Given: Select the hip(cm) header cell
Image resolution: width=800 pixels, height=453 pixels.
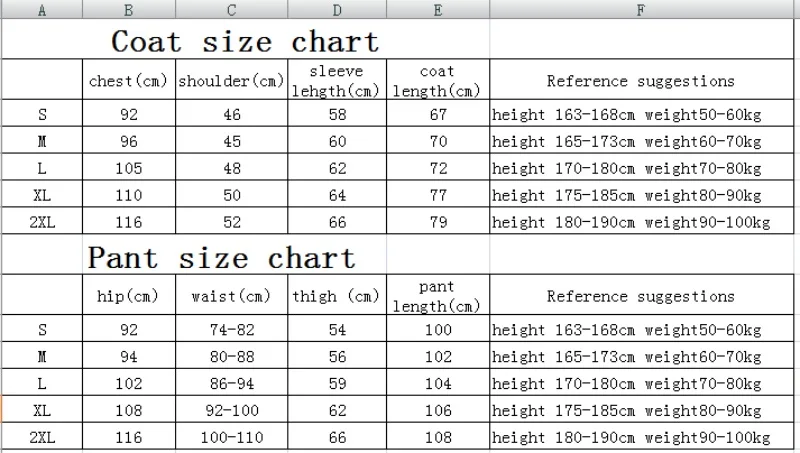Looking at the screenshot, I should [x=129, y=297].
